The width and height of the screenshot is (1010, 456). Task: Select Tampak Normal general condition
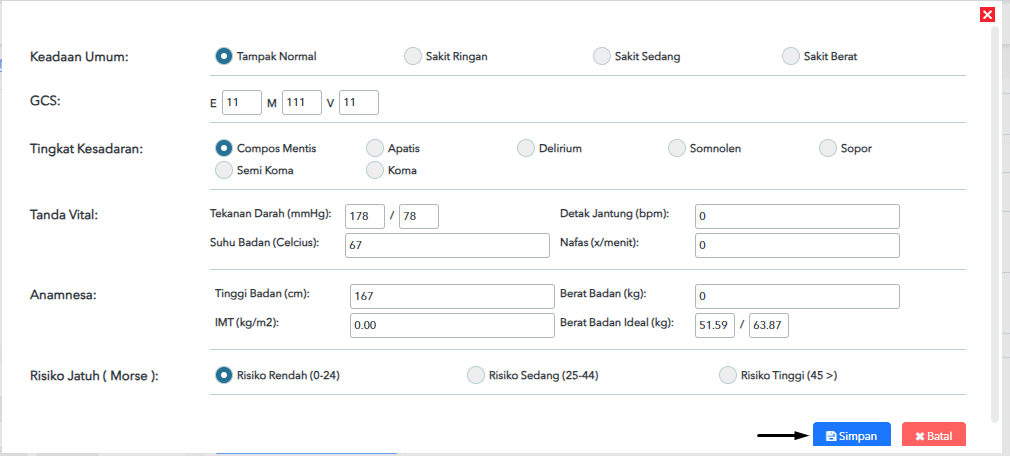click(224, 56)
